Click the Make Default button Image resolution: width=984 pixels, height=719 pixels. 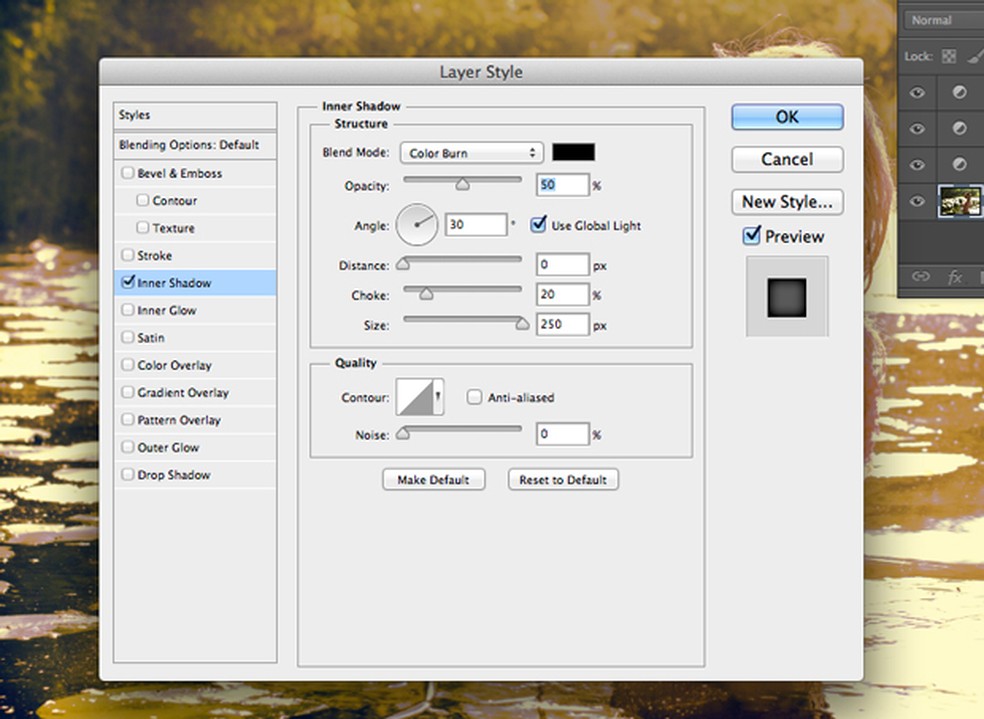pos(433,480)
